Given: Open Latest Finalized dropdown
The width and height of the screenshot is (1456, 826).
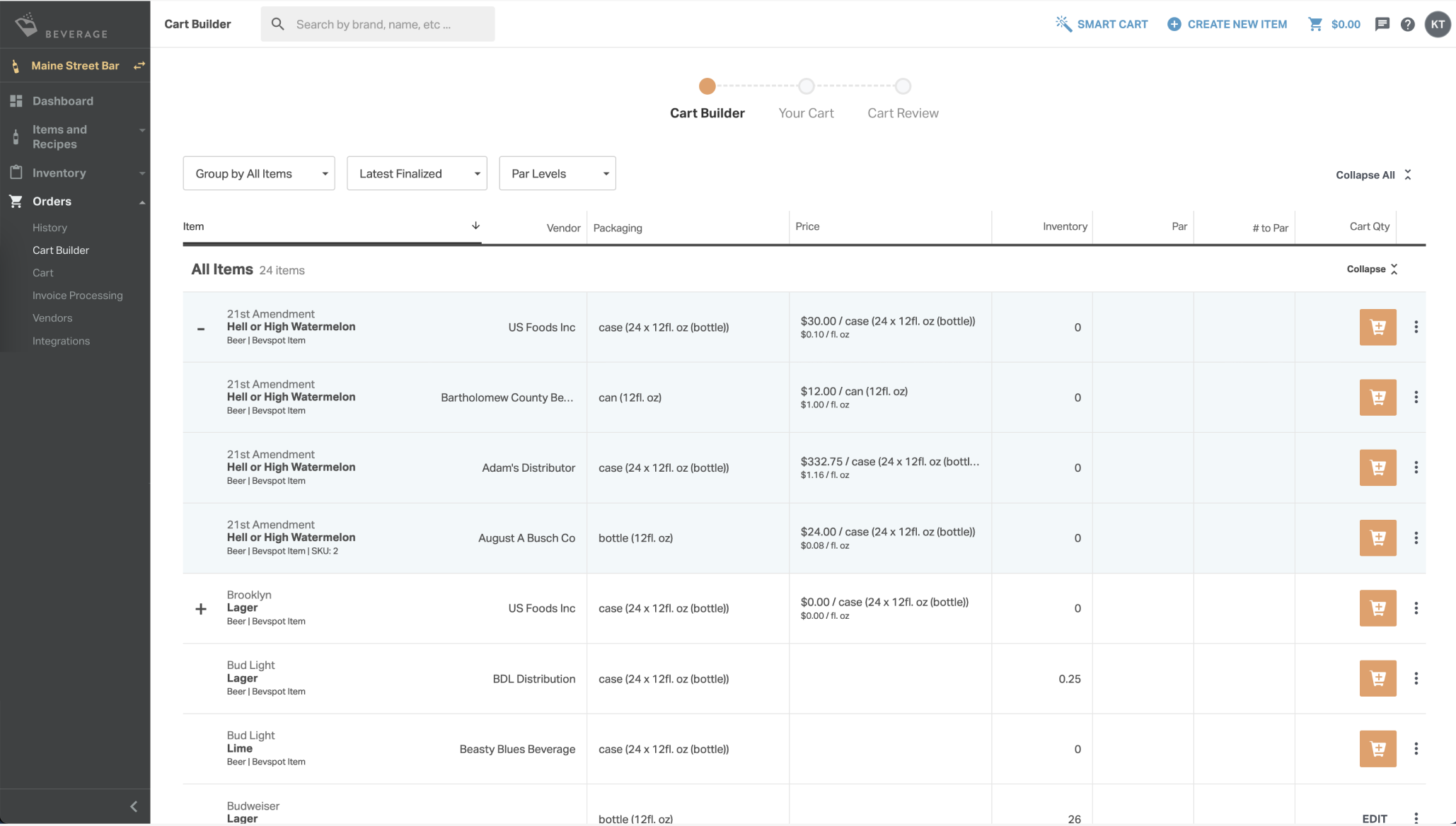Looking at the screenshot, I should [417, 173].
